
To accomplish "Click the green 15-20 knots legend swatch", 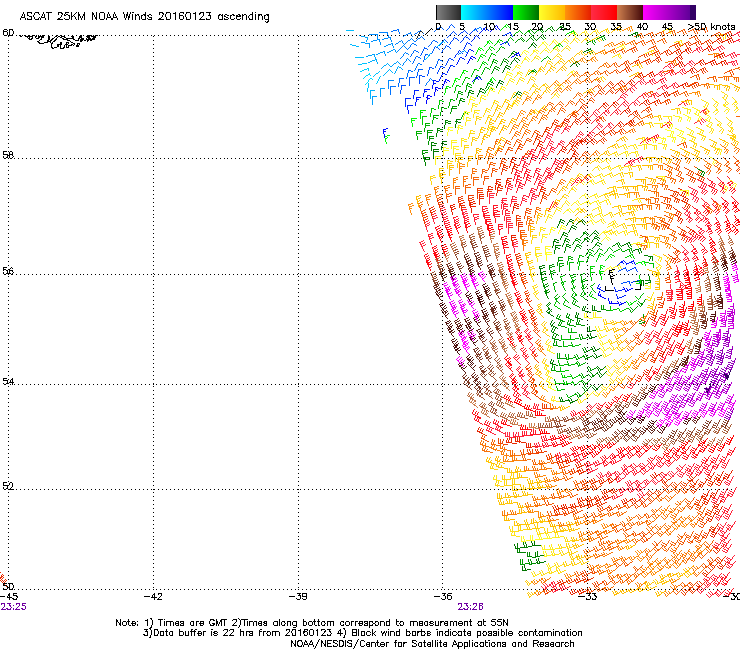I will [x=526, y=12].
